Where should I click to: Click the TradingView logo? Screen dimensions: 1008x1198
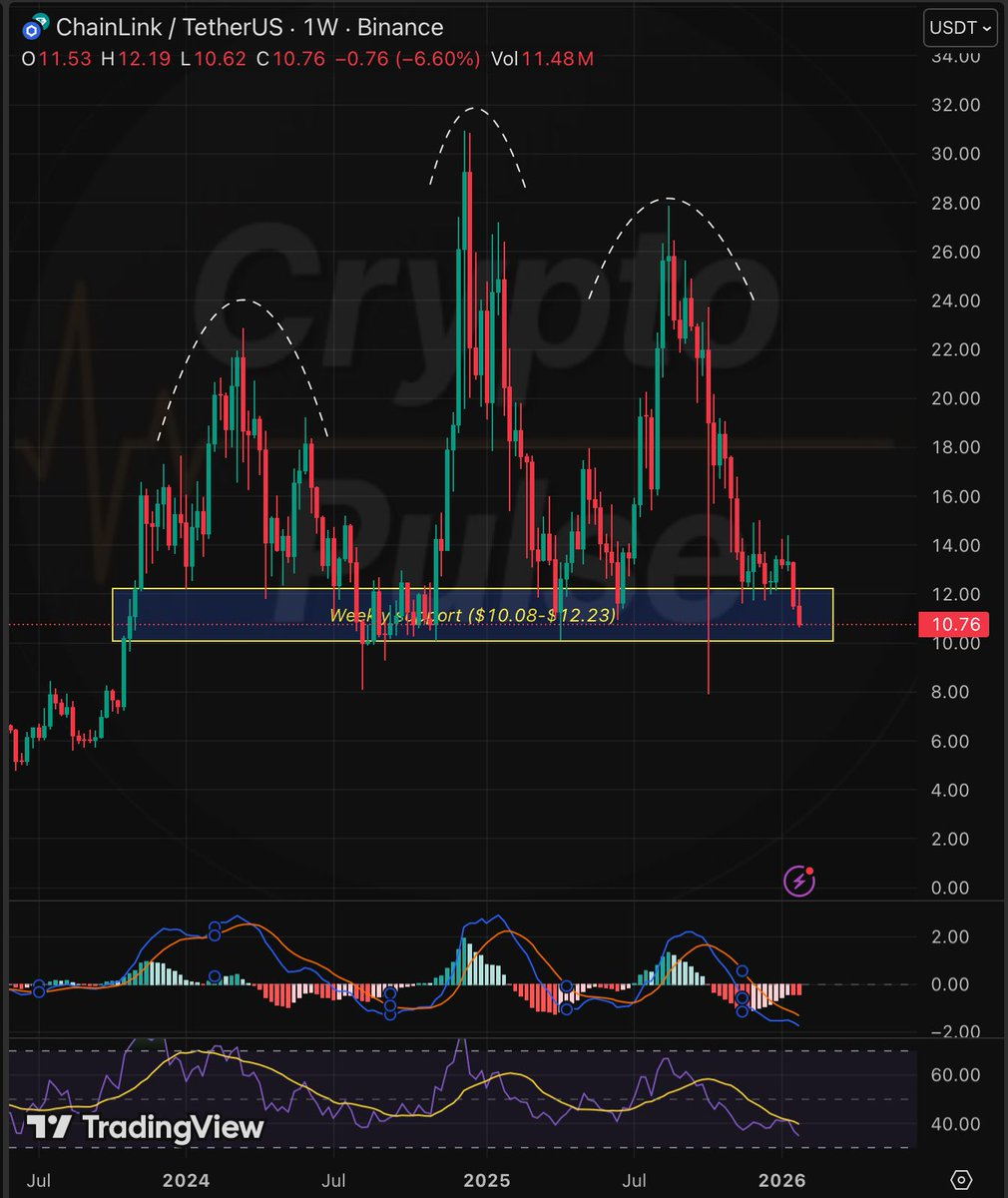[x=146, y=1127]
